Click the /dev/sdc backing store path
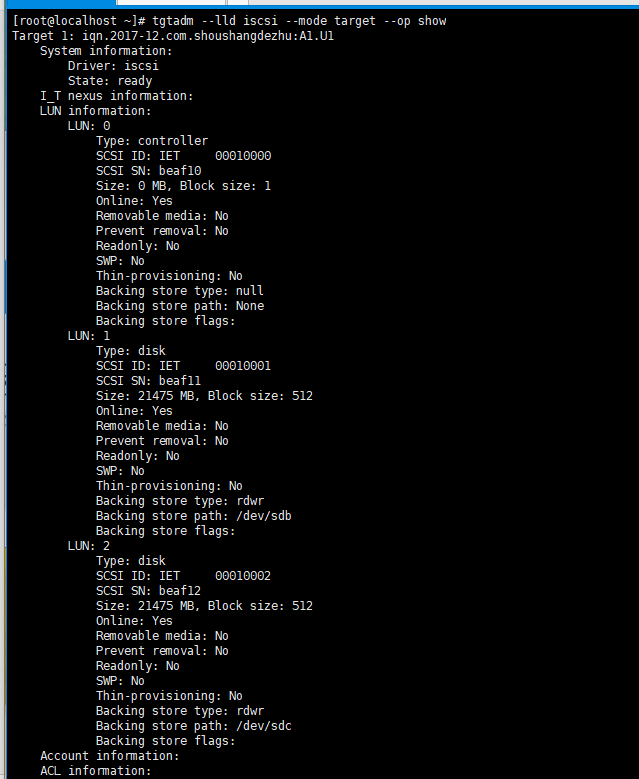Image resolution: width=639 pixels, height=779 pixels. tap(264, 726)
